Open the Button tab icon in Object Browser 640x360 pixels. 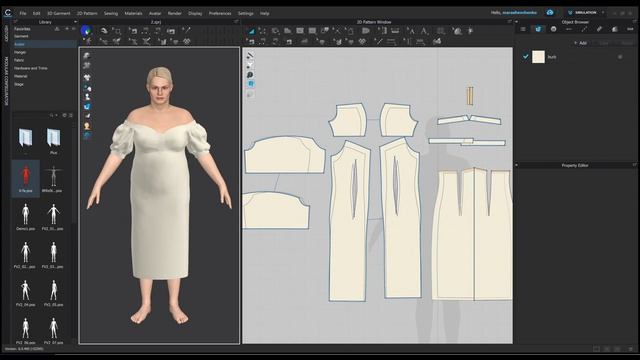click(553, 29)
